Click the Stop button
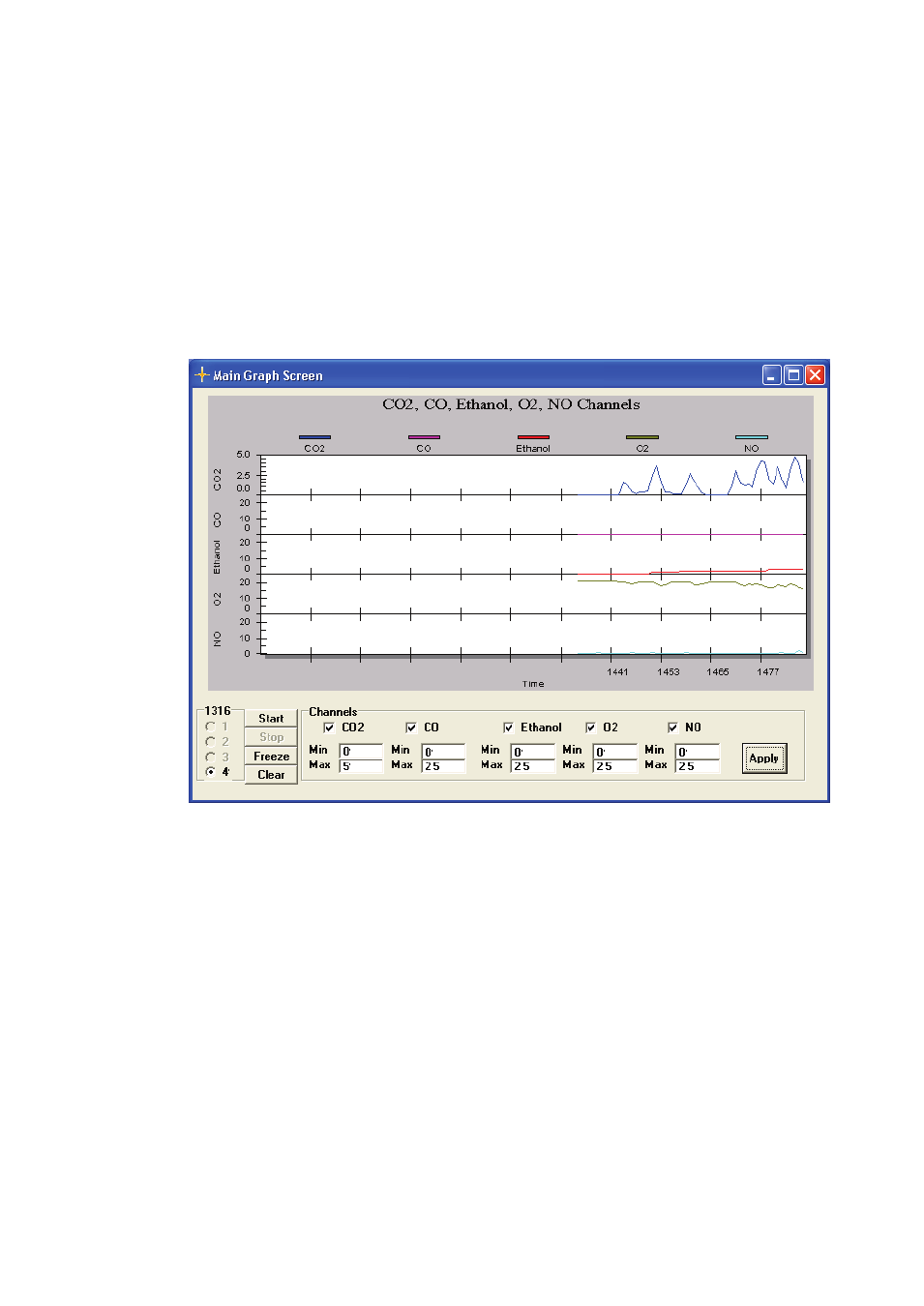 point(271,737)
